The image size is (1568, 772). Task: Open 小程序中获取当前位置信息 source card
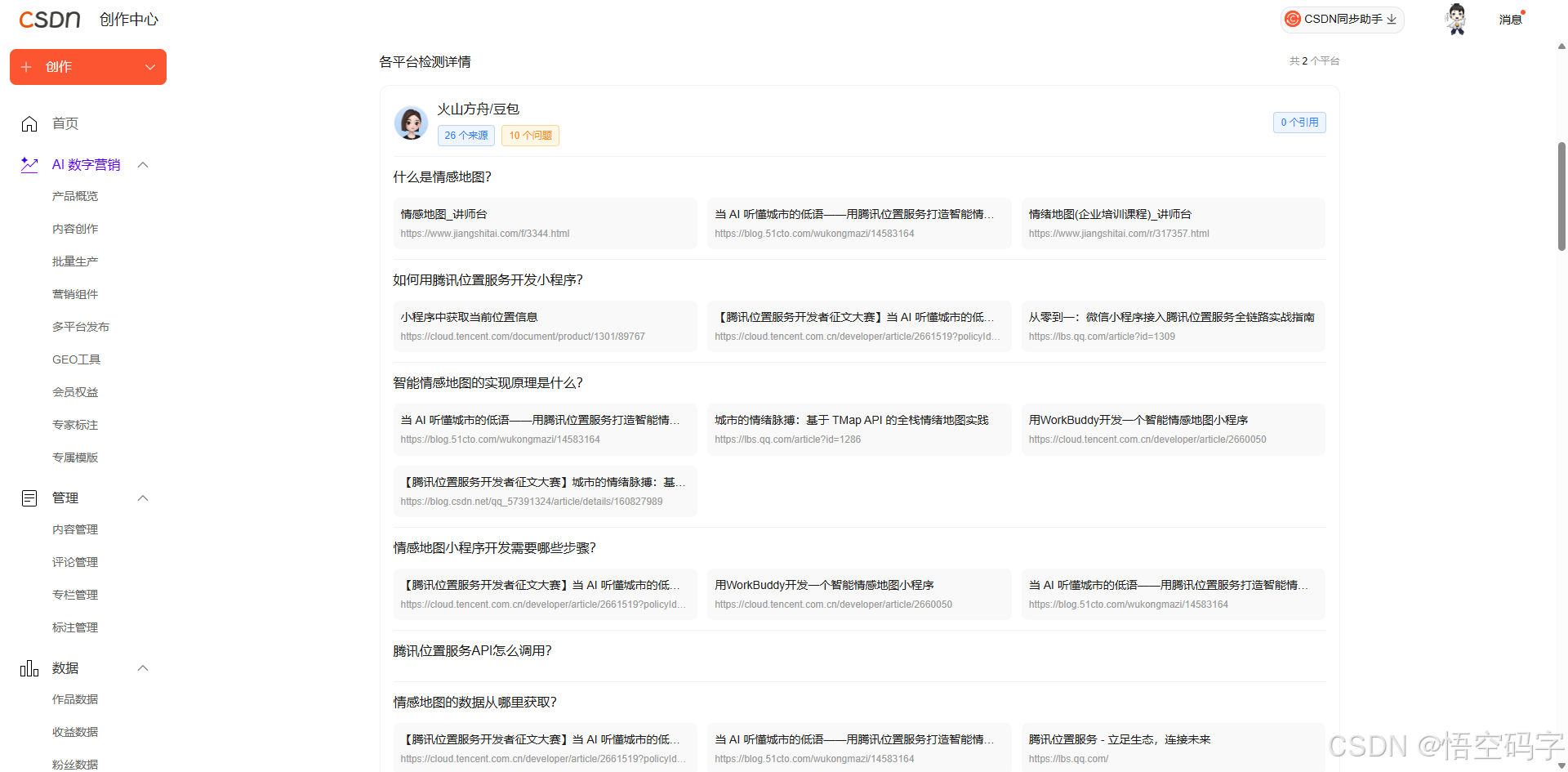[x=545, y=326]
